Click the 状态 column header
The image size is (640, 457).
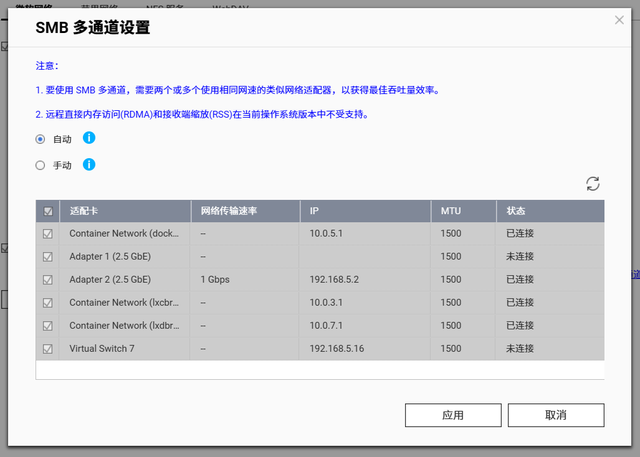tap(516, 211)
